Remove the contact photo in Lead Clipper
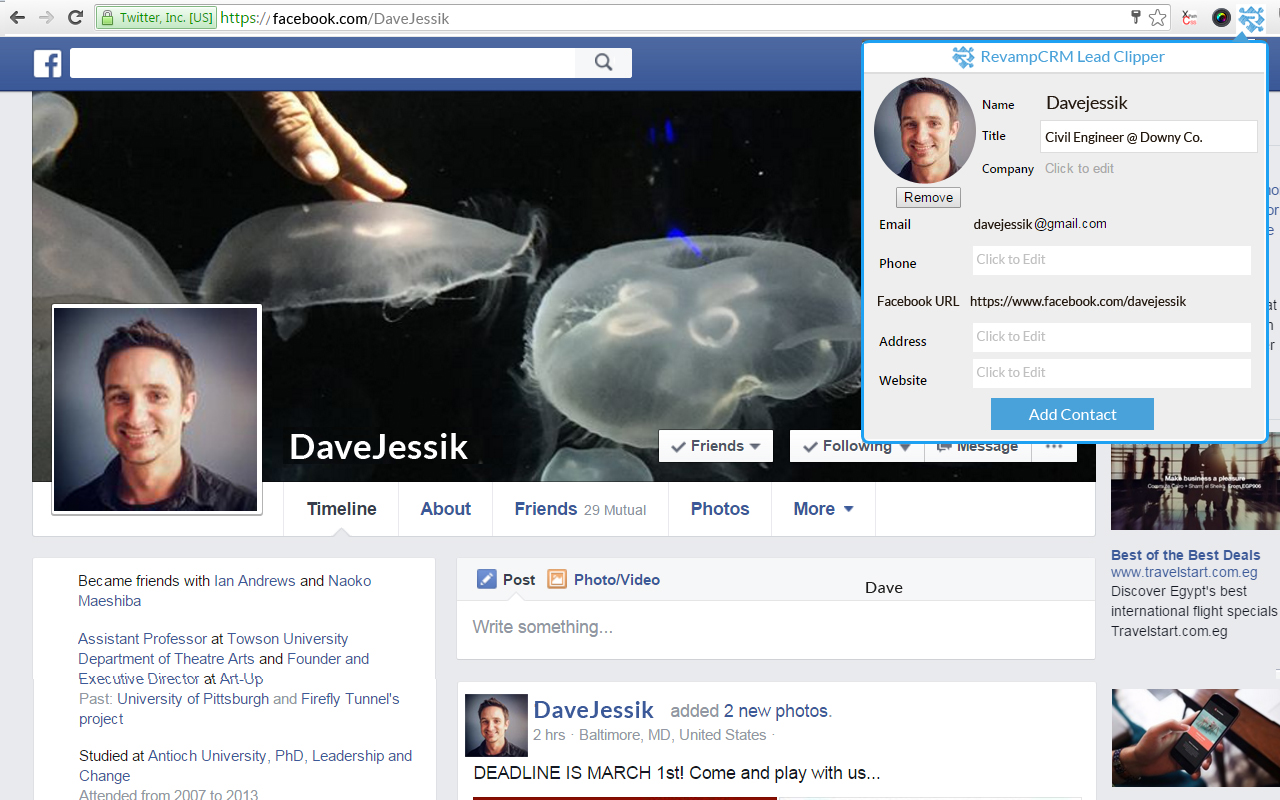 pyautogui.click(x=928, y=197)
